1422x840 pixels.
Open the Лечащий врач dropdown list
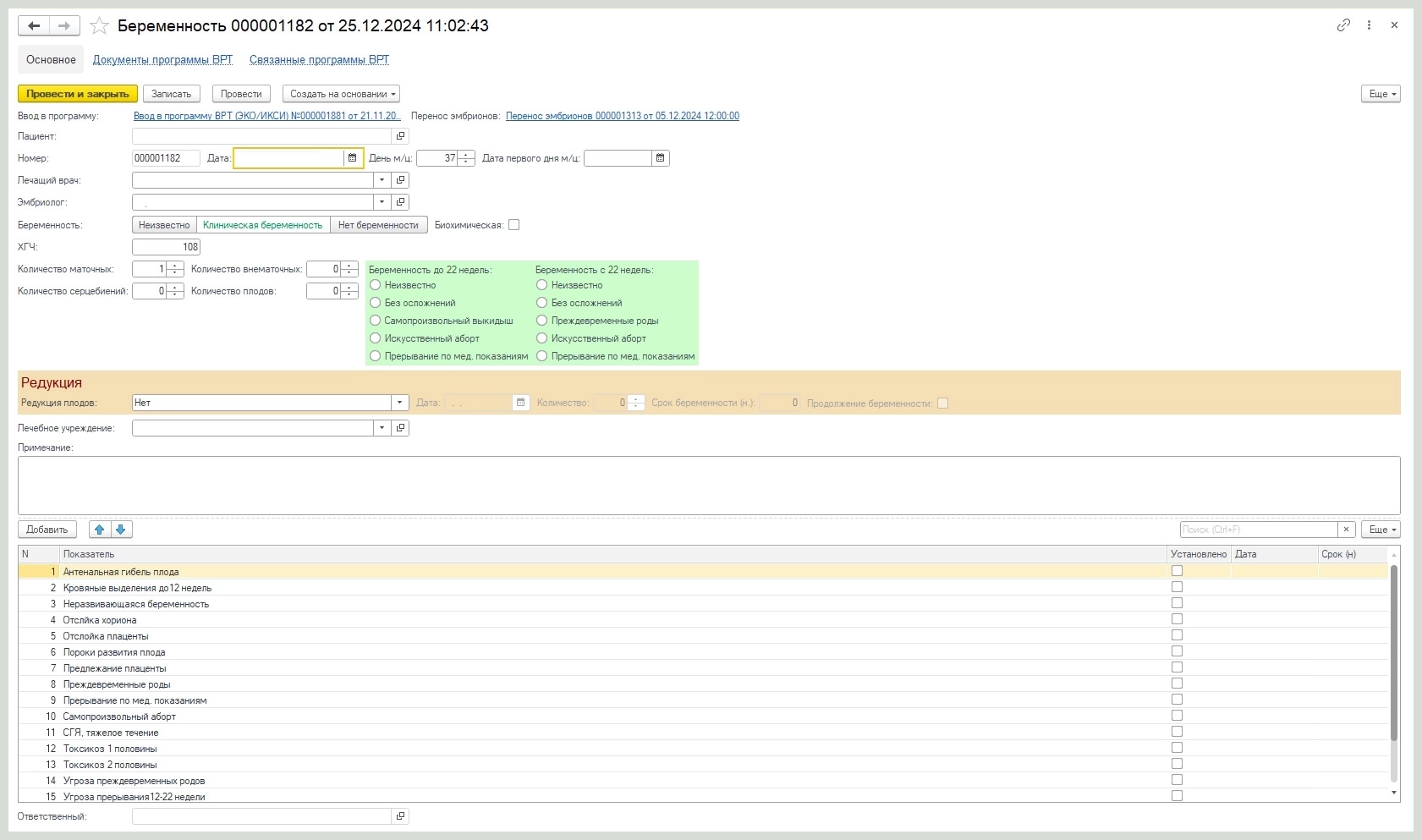pyautogui.click(x=382, y=180)
